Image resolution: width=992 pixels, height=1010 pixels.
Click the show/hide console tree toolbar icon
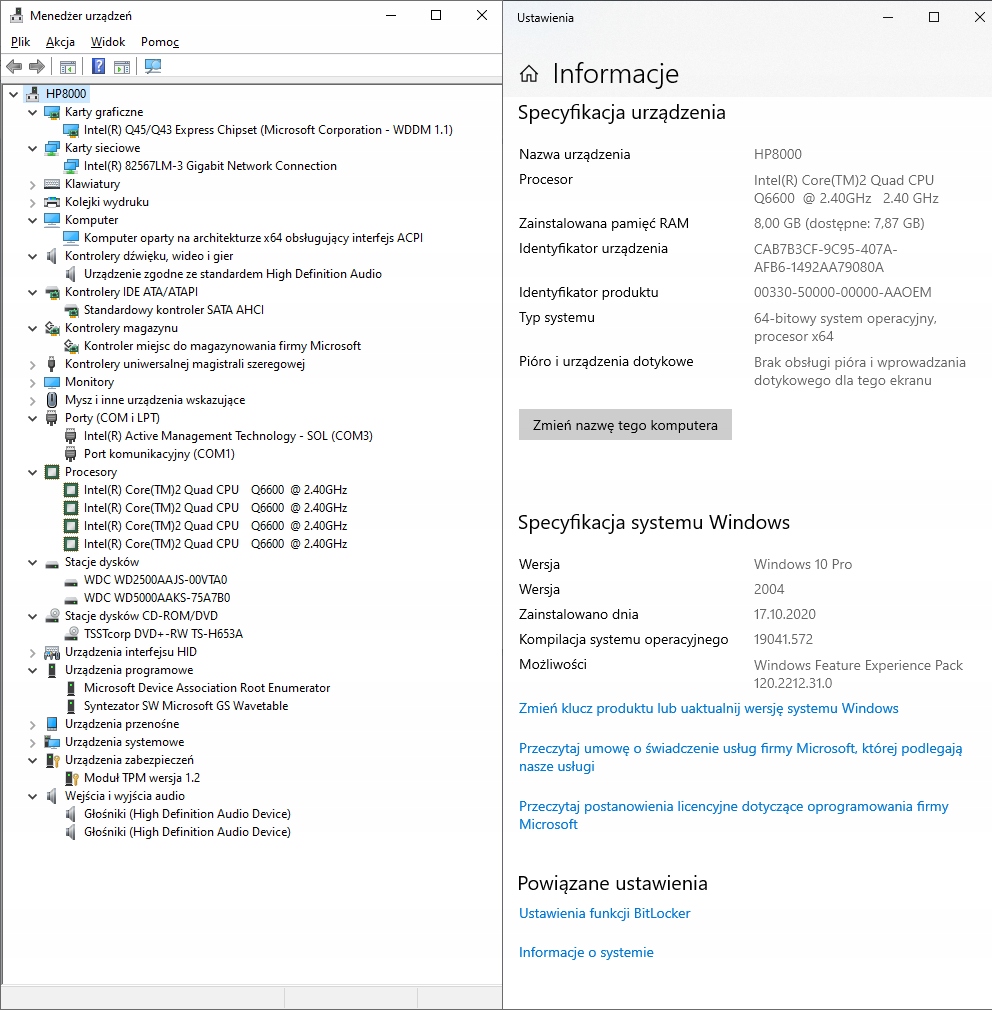(x=68, y=66)
